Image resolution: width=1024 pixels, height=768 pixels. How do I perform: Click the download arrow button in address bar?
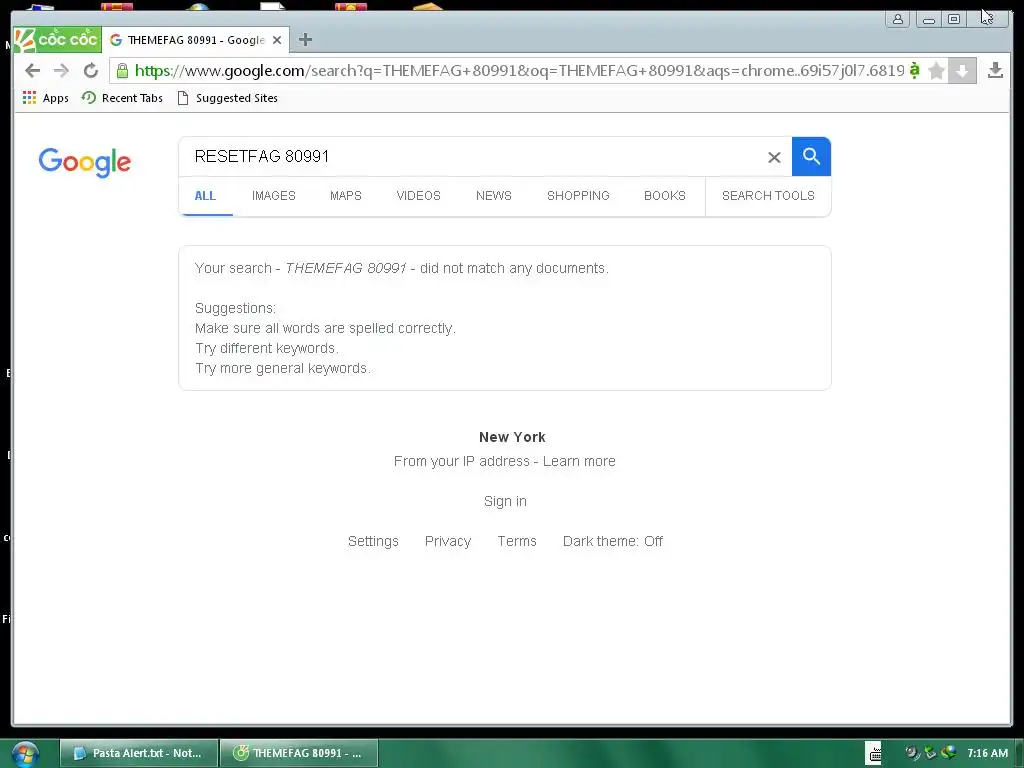click(x=962, y=71)
